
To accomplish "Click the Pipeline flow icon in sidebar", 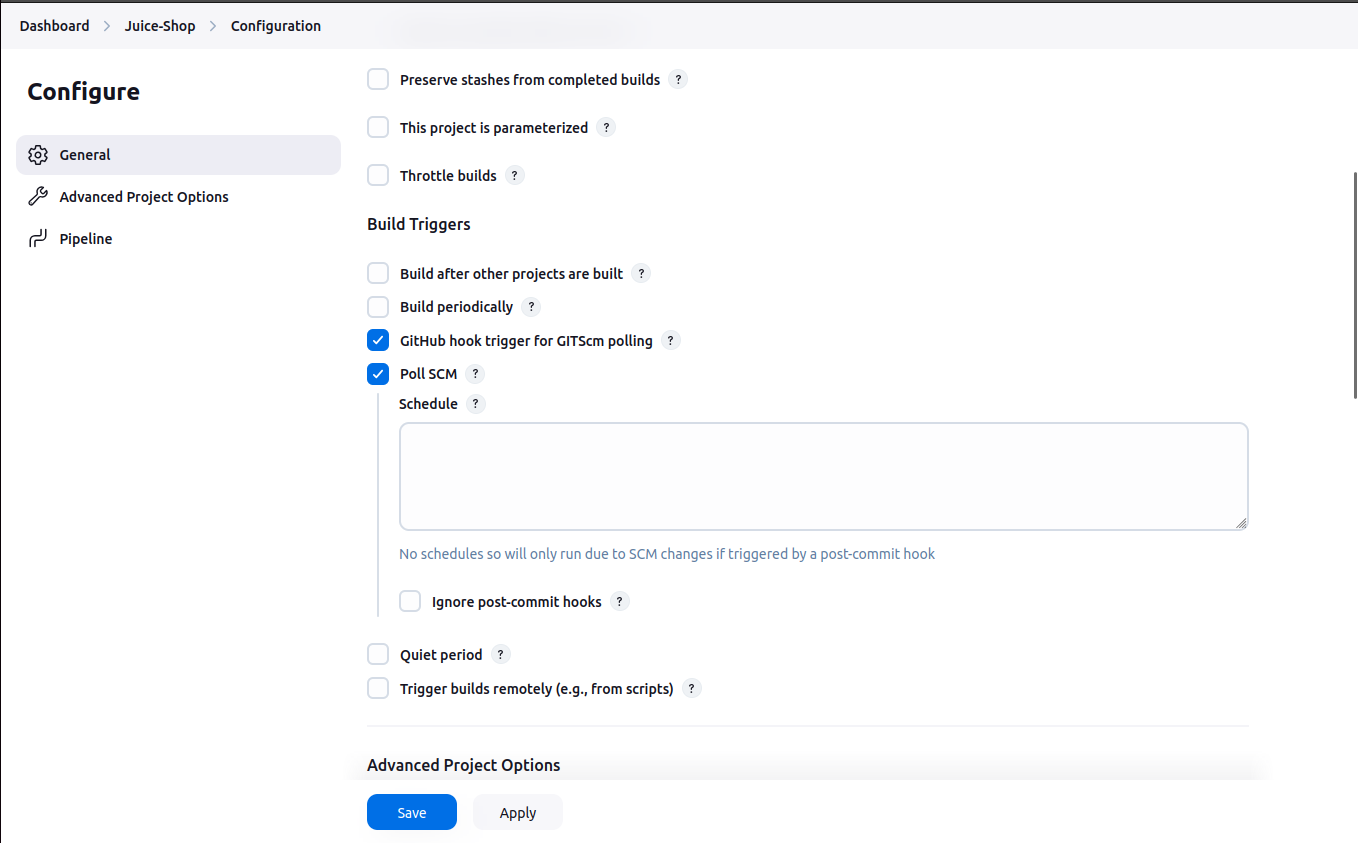I will coord(38,239).
